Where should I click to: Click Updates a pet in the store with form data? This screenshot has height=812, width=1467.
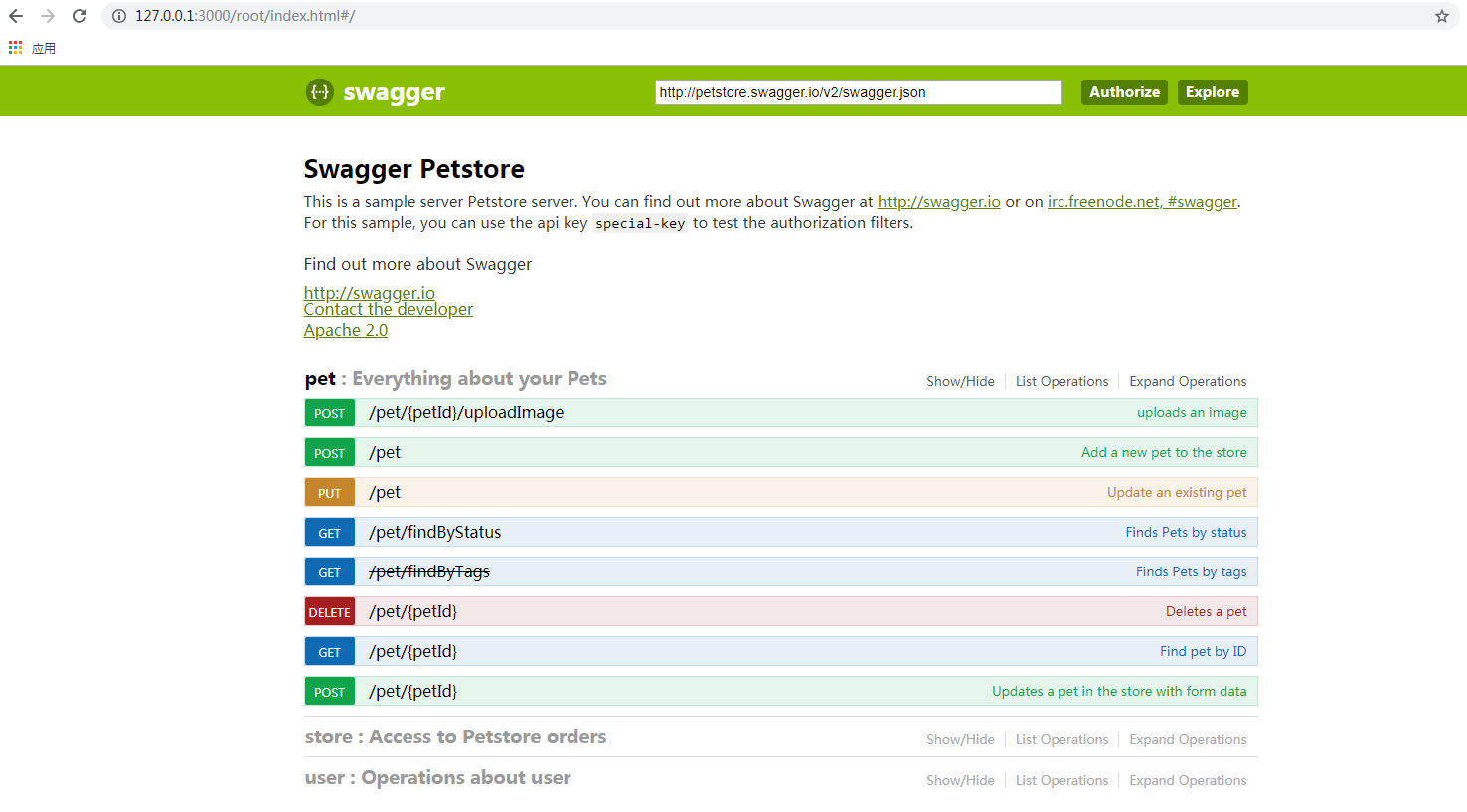(1119, 691)
